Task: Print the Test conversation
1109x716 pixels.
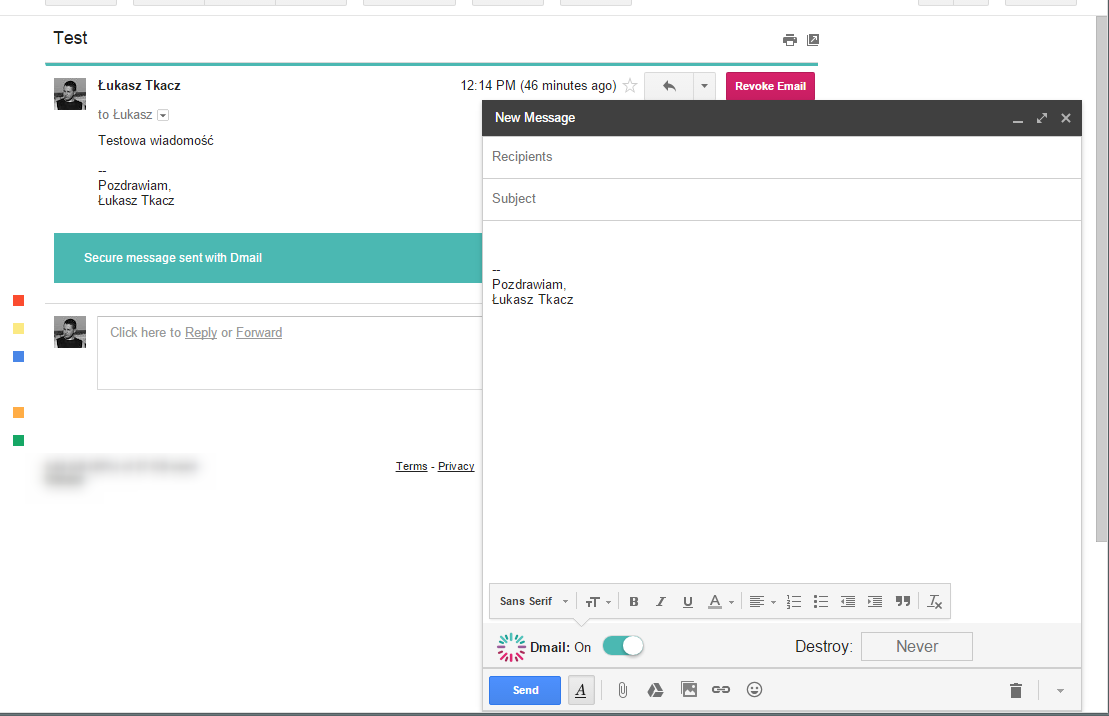Action: click(790, 40)
